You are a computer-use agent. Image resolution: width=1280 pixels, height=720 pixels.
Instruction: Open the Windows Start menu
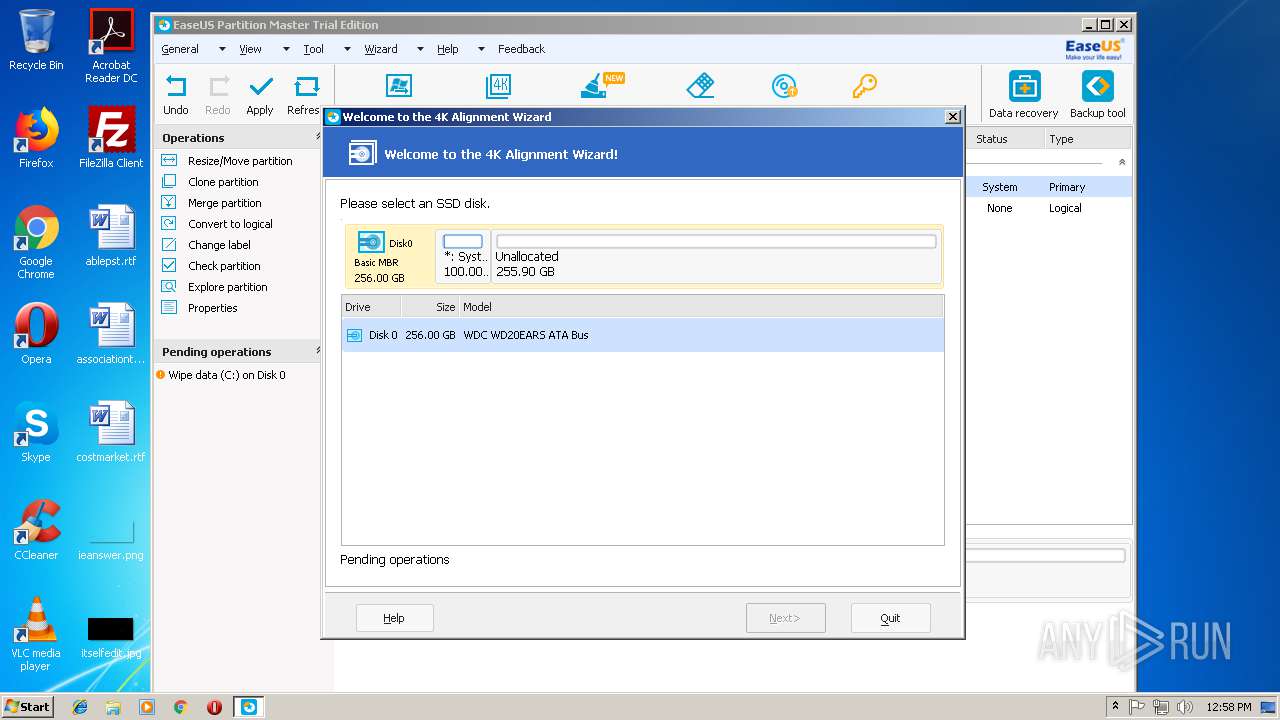(28, 706)
